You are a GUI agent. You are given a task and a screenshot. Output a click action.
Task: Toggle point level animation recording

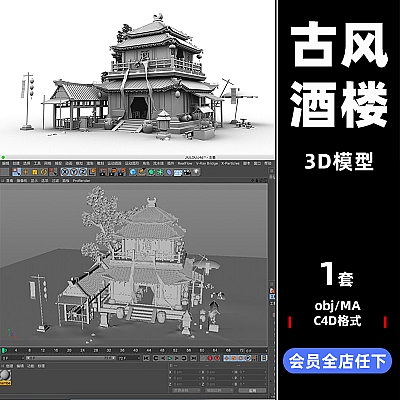click(x=255, y=358)
